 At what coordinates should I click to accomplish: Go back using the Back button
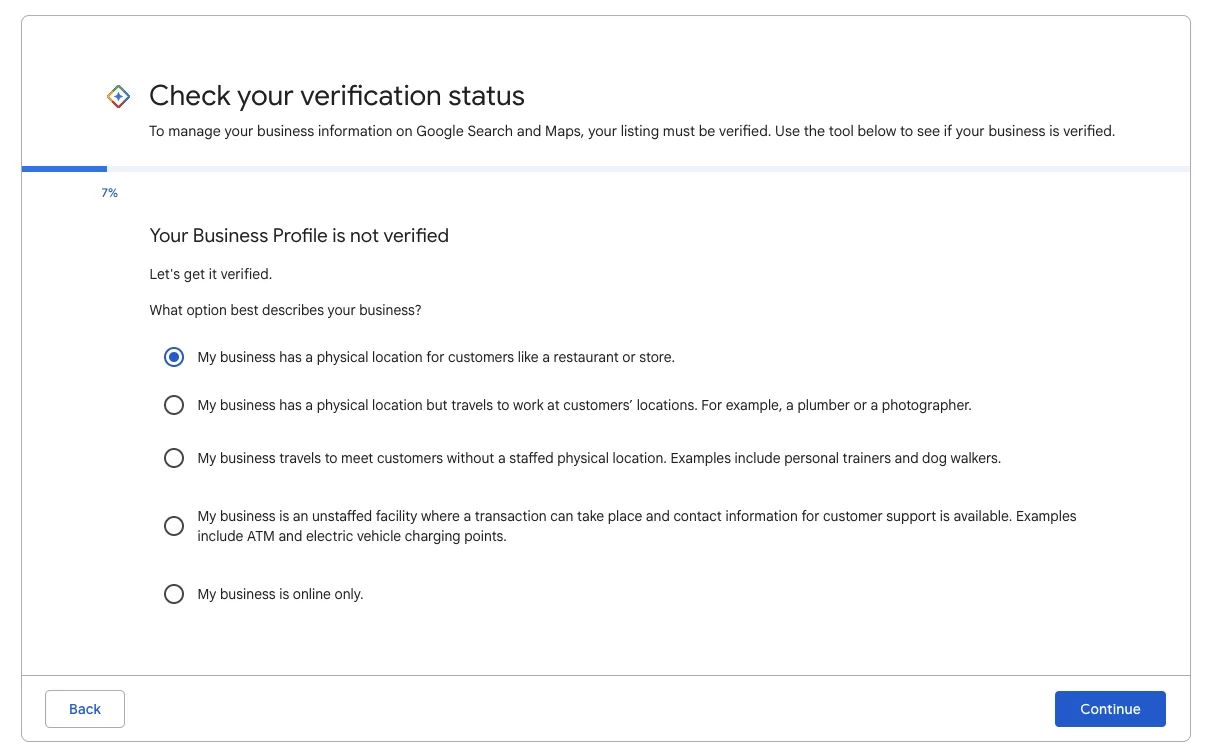coord(85,709)
